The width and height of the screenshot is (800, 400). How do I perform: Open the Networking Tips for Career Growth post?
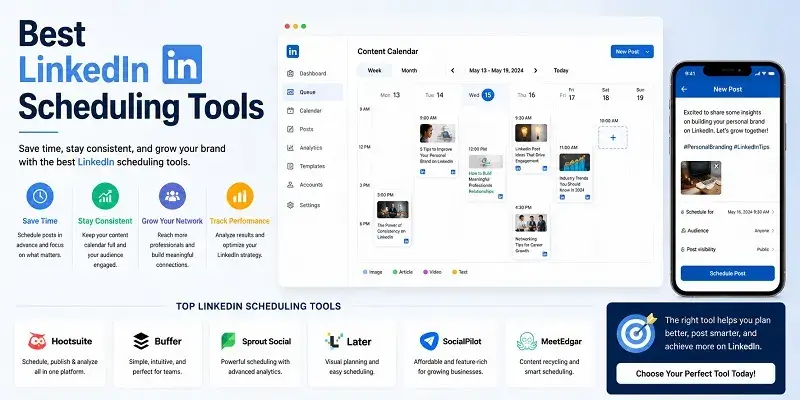click(x=531, y=230)
